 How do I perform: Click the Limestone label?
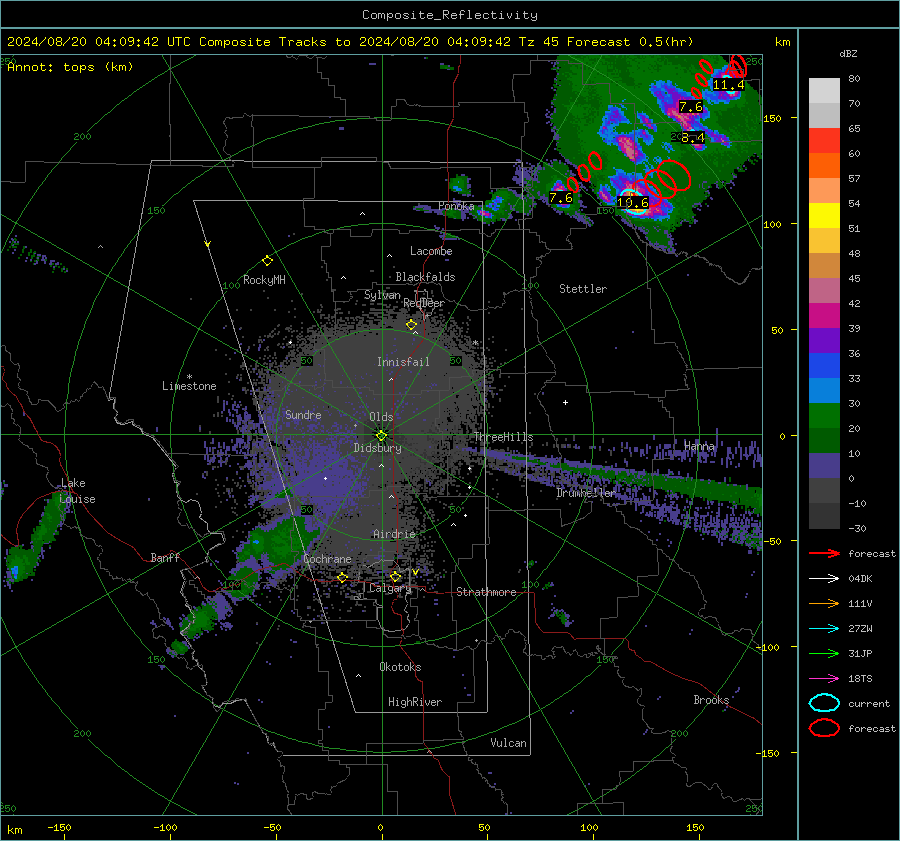pyautogui.click(x=189, y=386)
